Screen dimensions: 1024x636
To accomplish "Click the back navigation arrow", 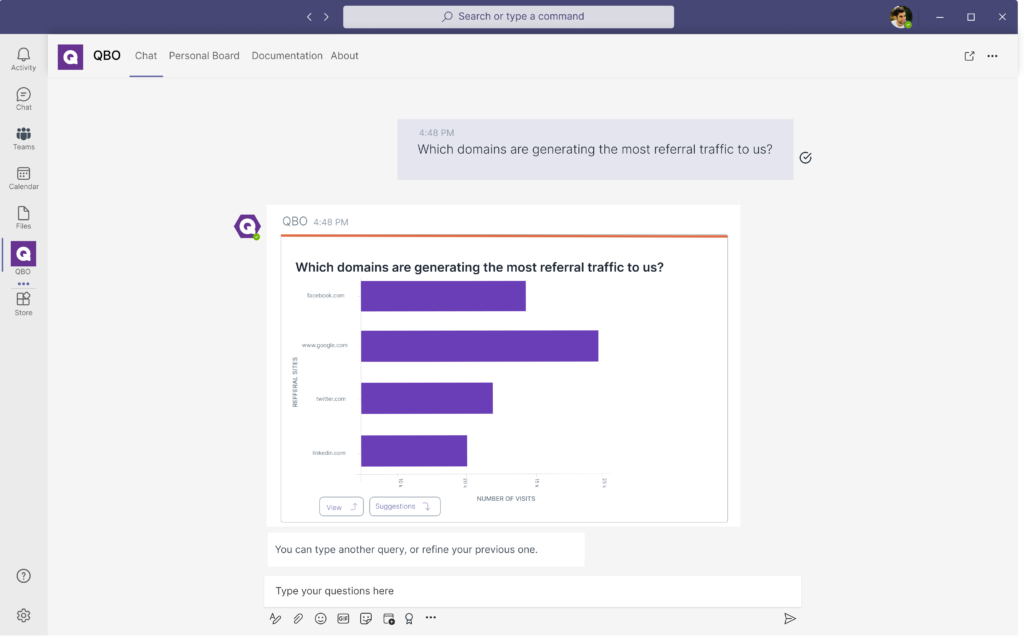I will pos(309,17).
